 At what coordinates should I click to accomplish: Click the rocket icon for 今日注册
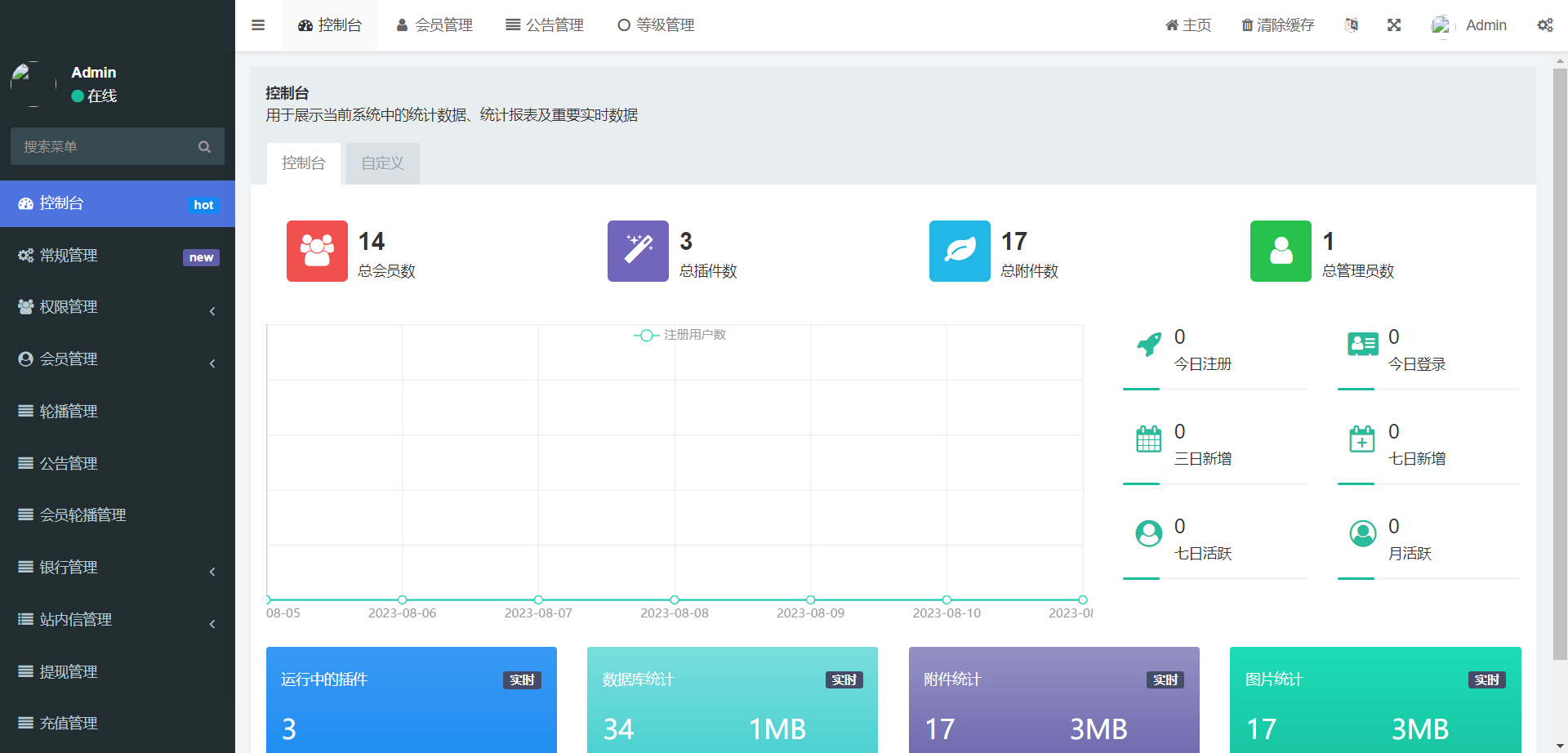(x=1149, y=345)
